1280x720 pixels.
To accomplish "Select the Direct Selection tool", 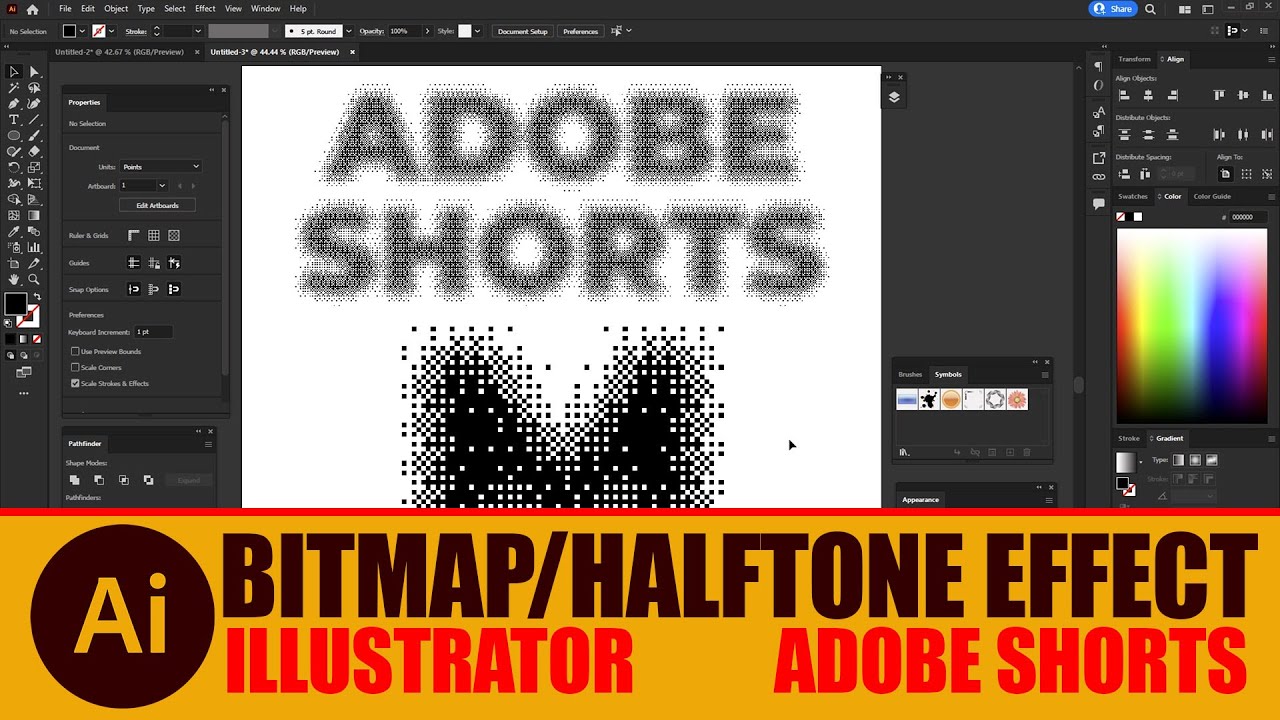I will click(34, 71).
